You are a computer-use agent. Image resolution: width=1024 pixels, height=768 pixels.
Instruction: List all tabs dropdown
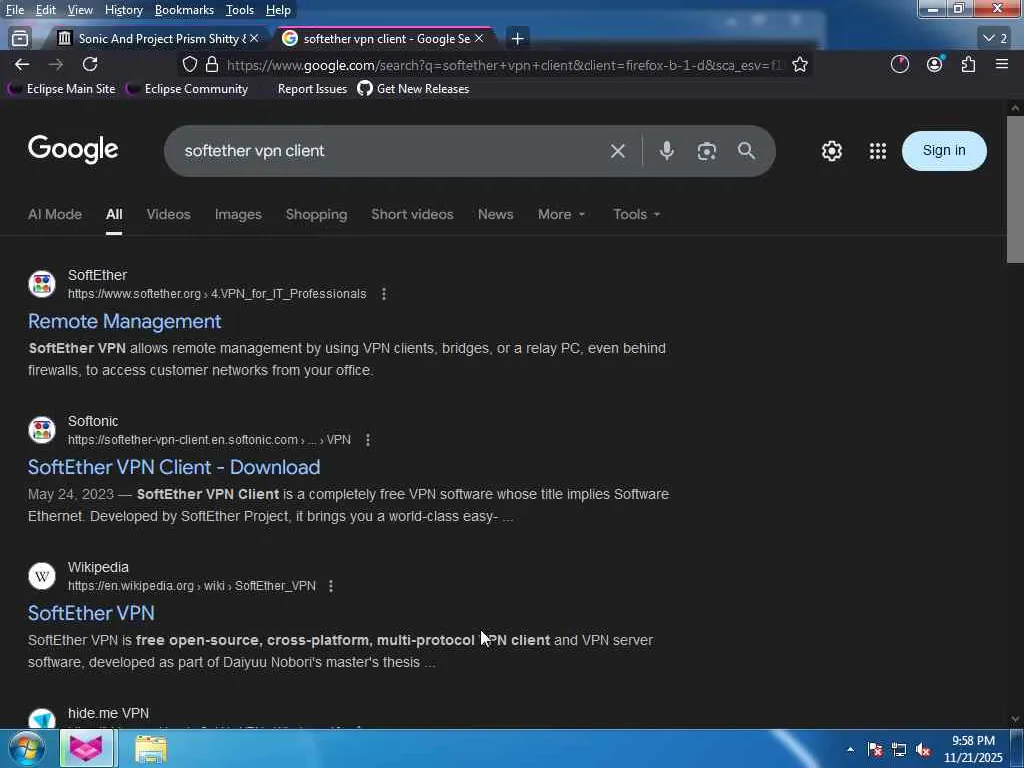pos(995,39)
